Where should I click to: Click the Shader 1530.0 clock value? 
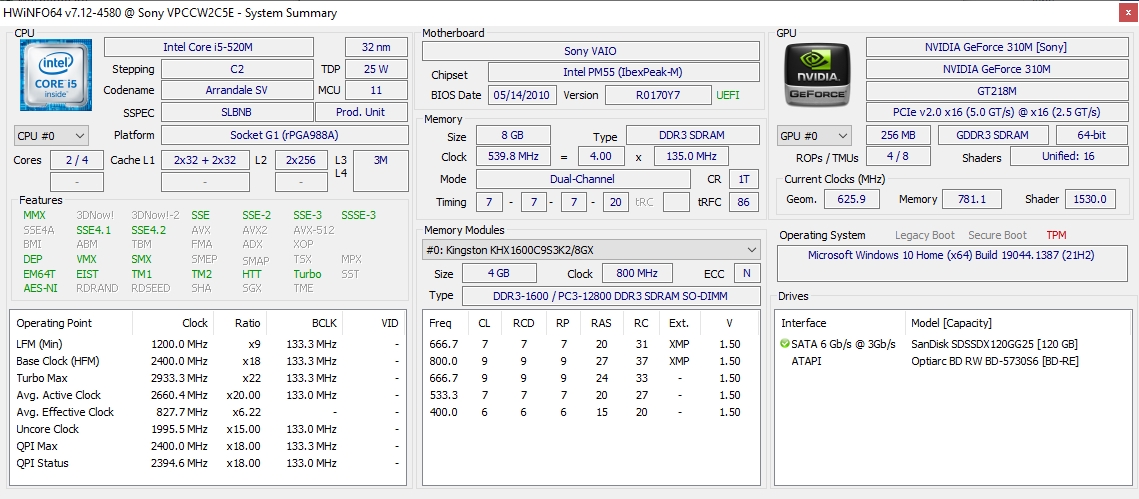[x=1091, y=199]
